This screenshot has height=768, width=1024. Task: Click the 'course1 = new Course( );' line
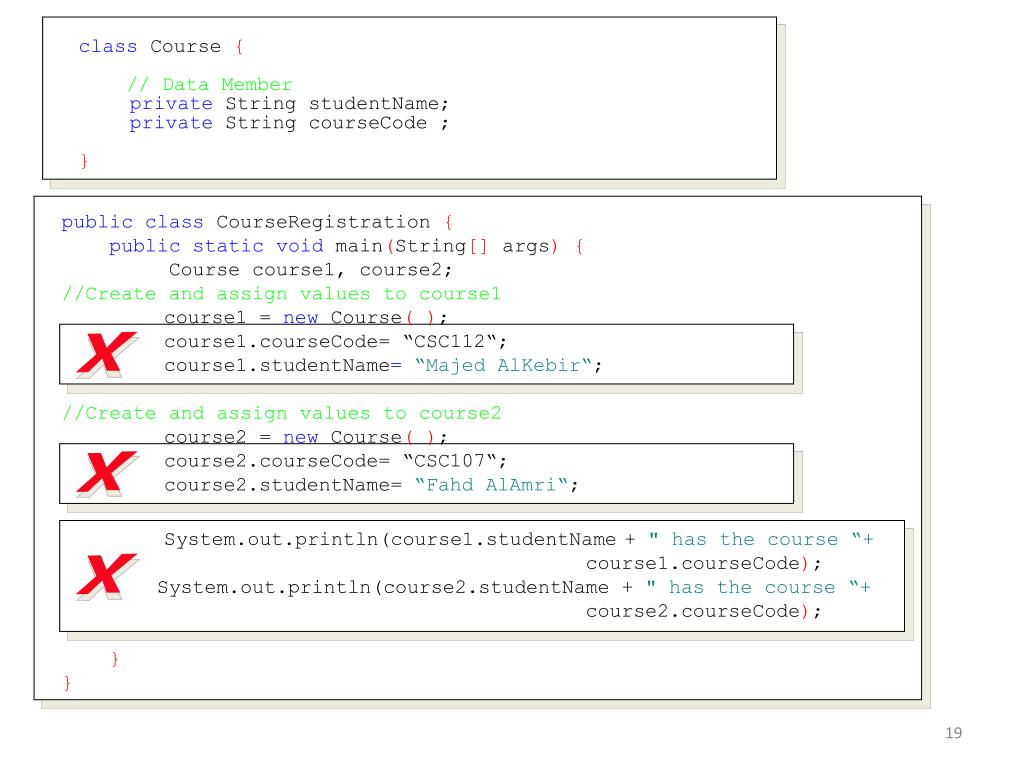306,317
